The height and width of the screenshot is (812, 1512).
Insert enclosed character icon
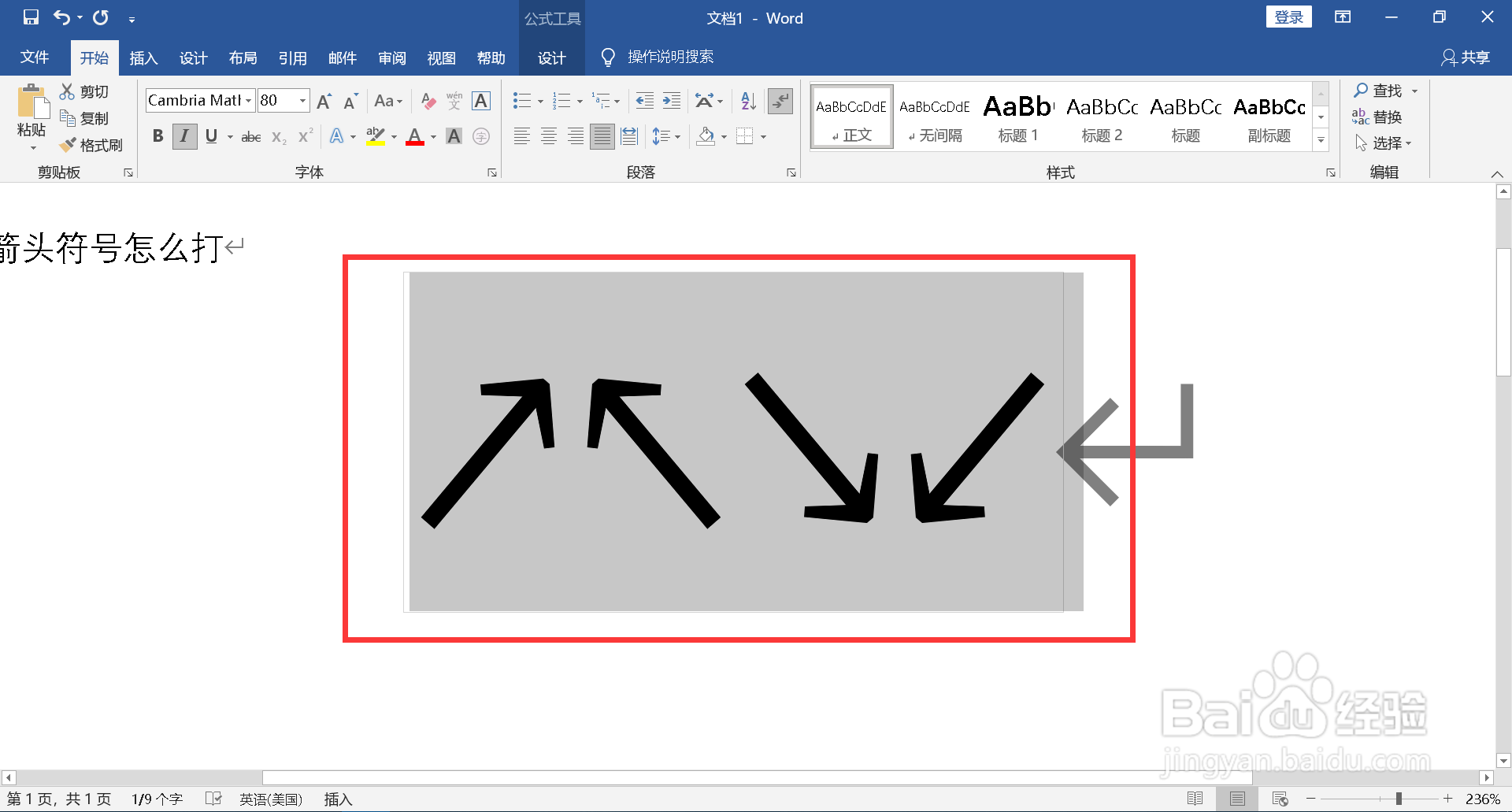[x=481, y=136]
